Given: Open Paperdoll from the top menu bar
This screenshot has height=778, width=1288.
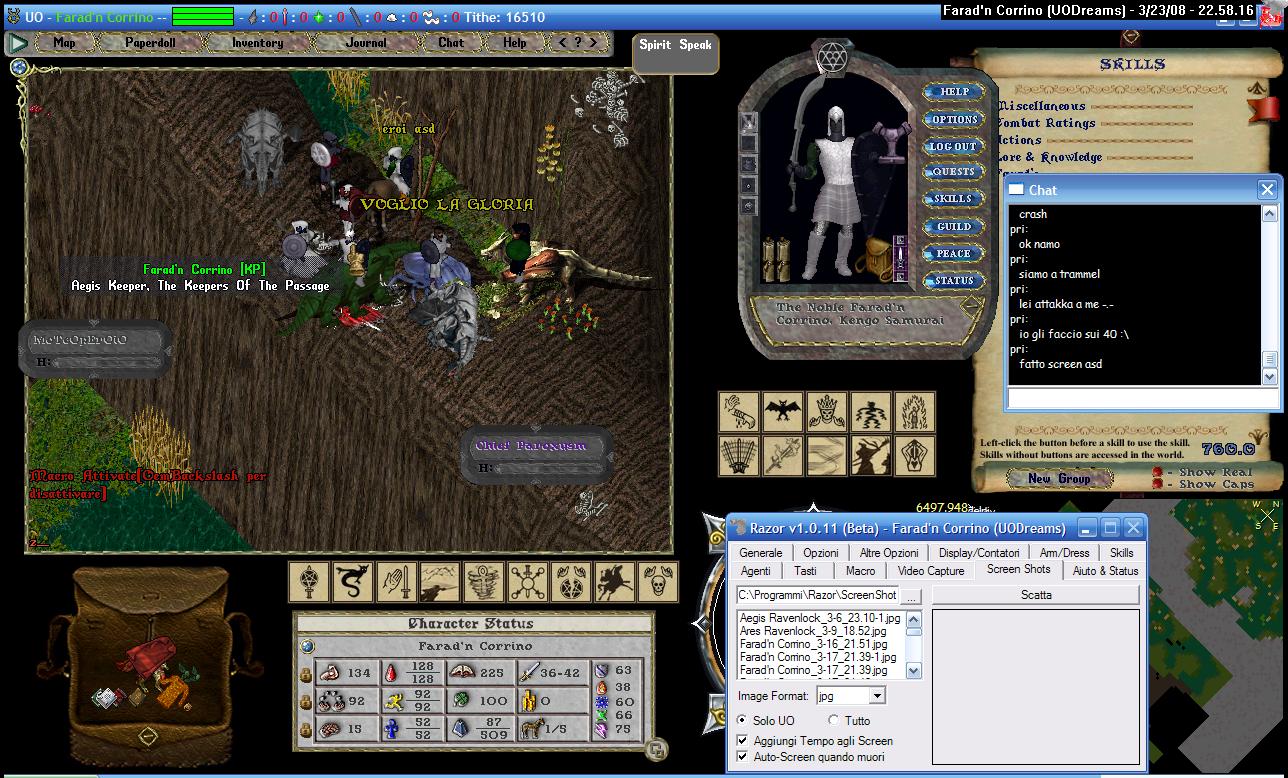Looking at the screenshot, I should pos(149,43).
